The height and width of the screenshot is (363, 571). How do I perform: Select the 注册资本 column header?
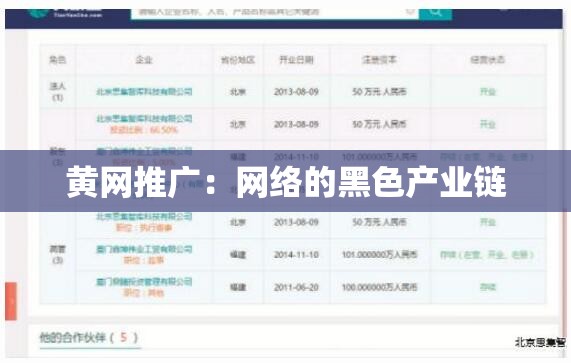pyautogui.click(x=379, y=60)
